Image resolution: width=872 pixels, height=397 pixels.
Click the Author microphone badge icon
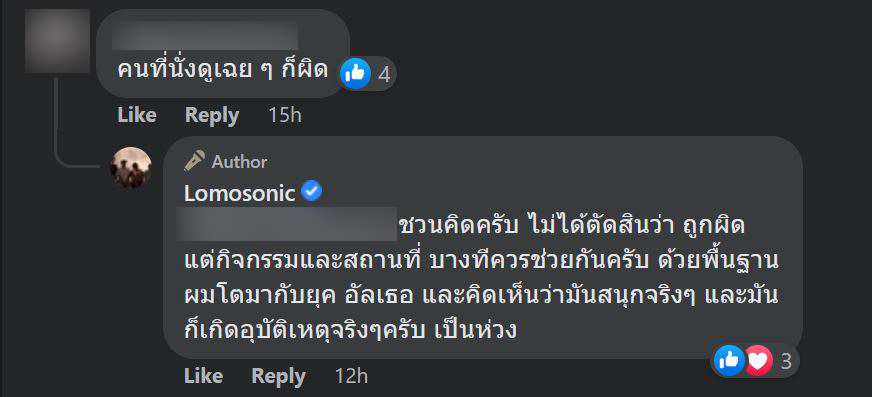pos(195,161)
